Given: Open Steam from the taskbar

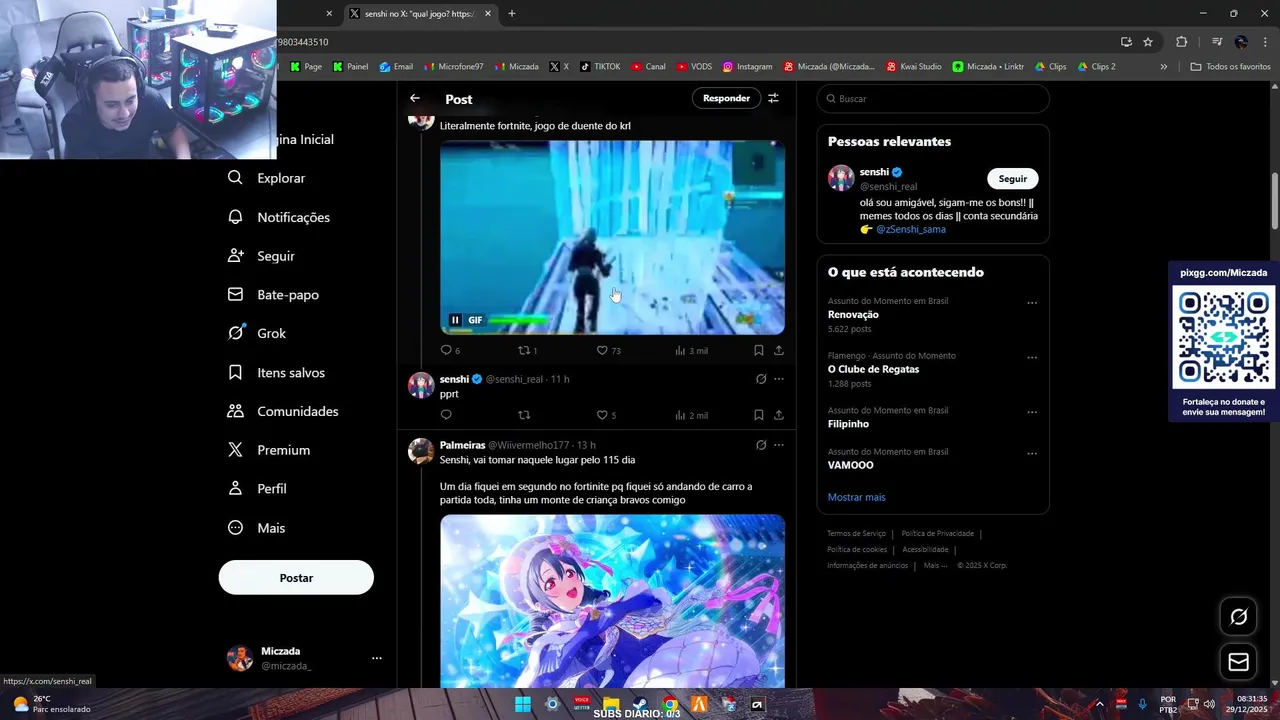Looking at the screenshot, I should tap(640, 704).
